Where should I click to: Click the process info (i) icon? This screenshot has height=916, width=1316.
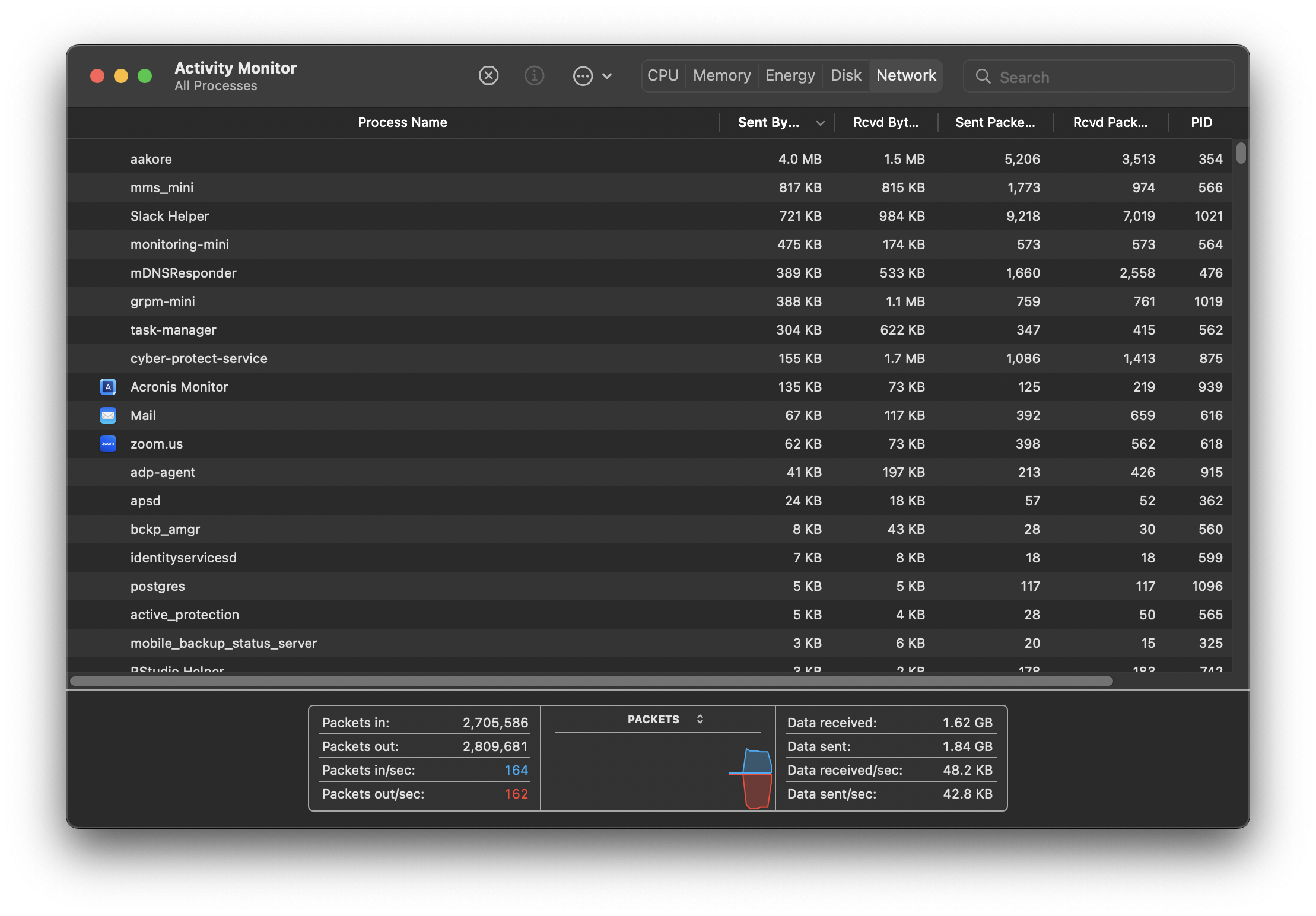click(534, 76)
